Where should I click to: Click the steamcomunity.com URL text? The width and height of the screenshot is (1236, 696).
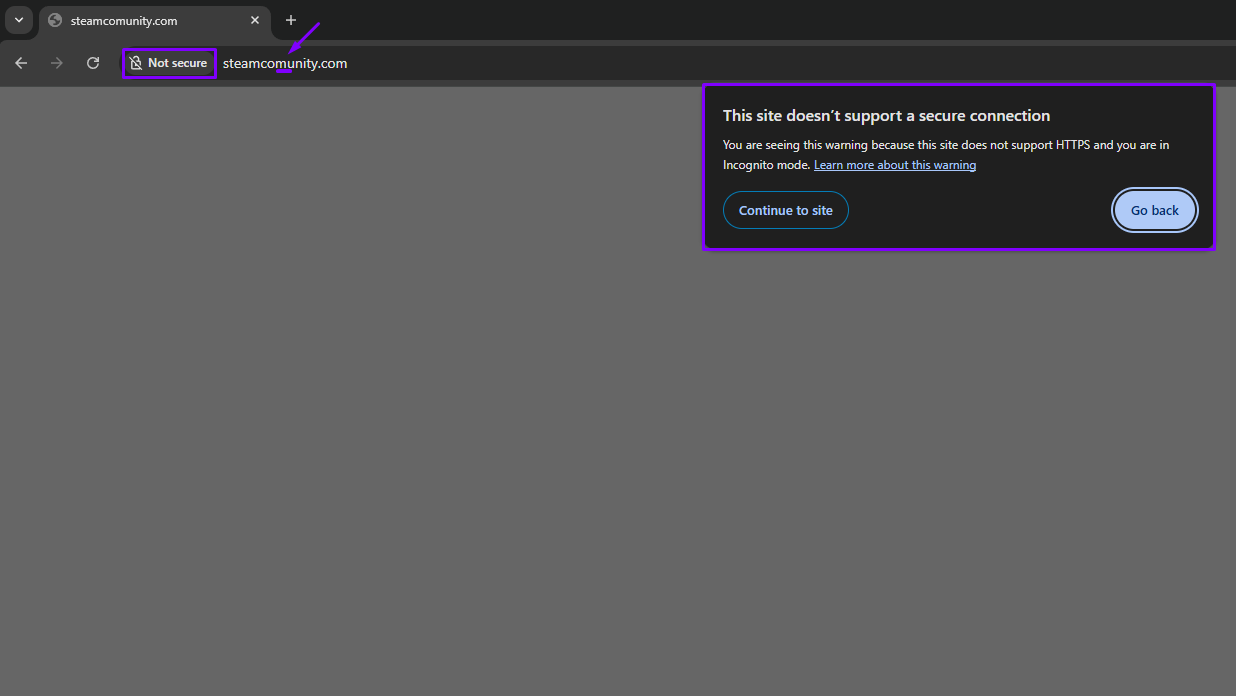click(285, 63)
